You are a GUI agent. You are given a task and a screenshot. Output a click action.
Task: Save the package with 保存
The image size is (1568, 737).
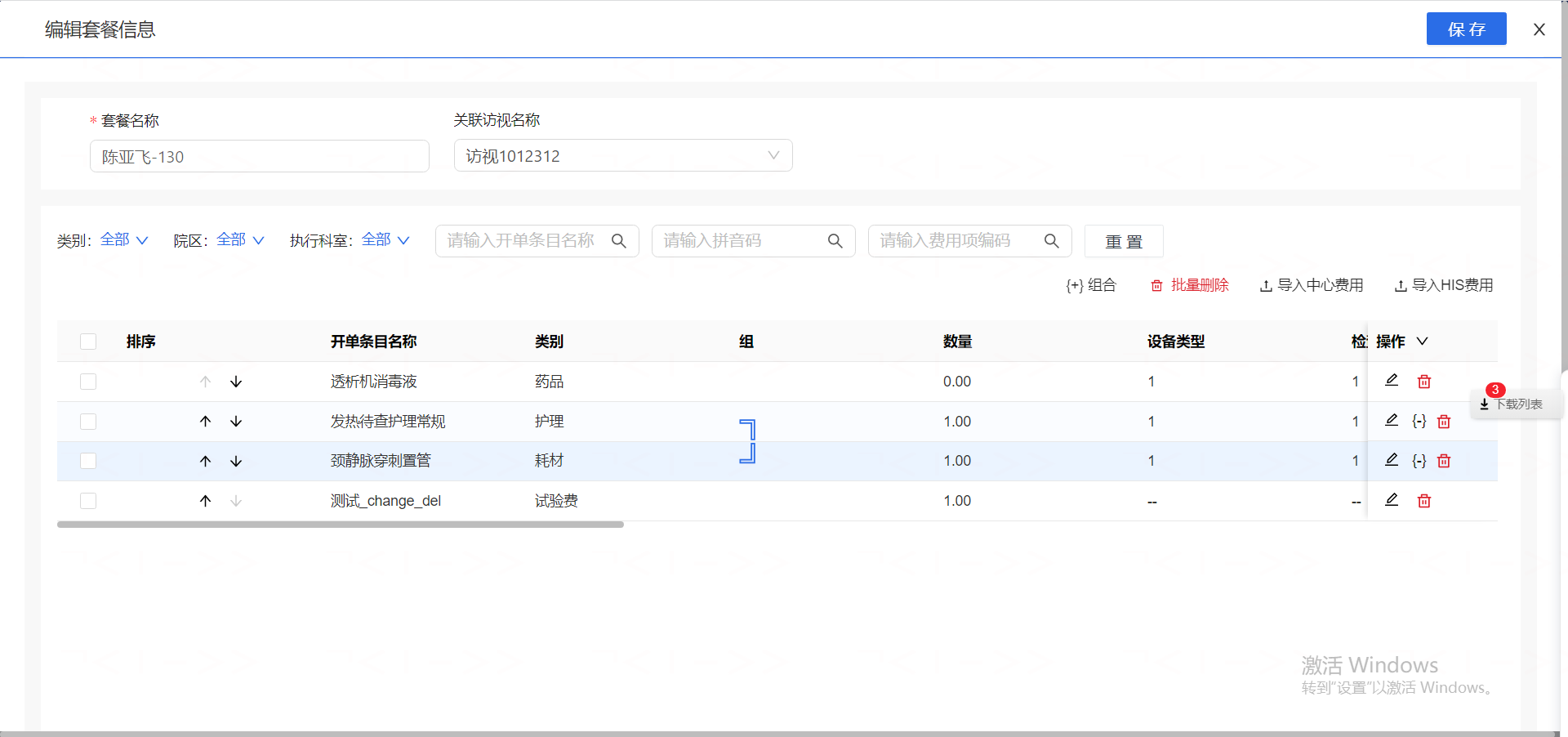coord(1467,29)
